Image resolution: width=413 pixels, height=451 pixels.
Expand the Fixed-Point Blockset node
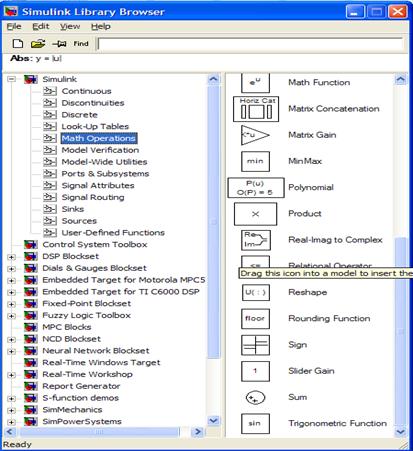[12, 304]
